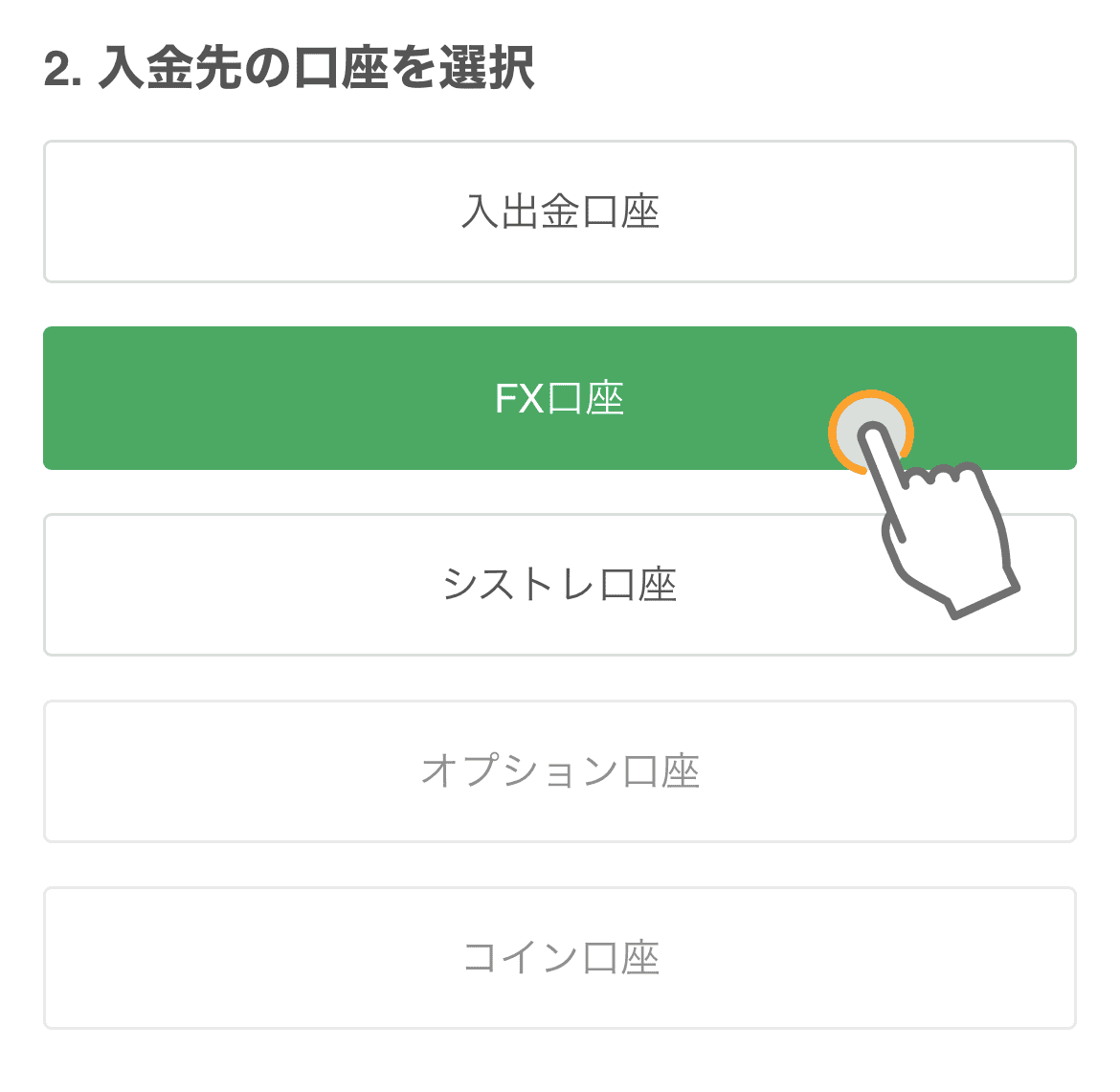Select the コイン口座 option
The width and height of the screenshot is (1120, 1092).
pos(559,958)
